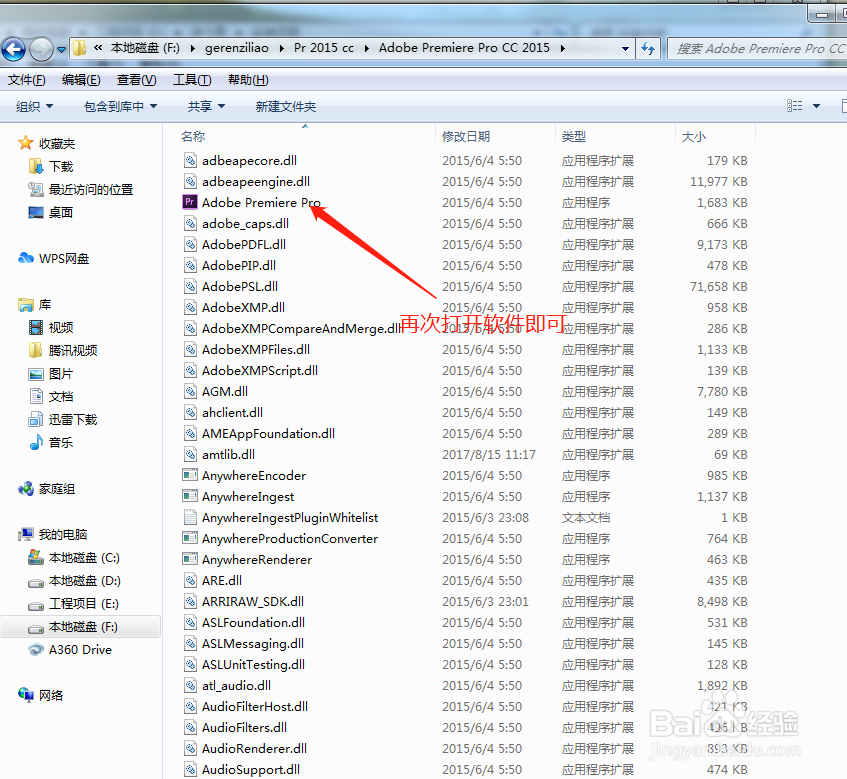Open the 工具(T) menu

tap(192, 80)
